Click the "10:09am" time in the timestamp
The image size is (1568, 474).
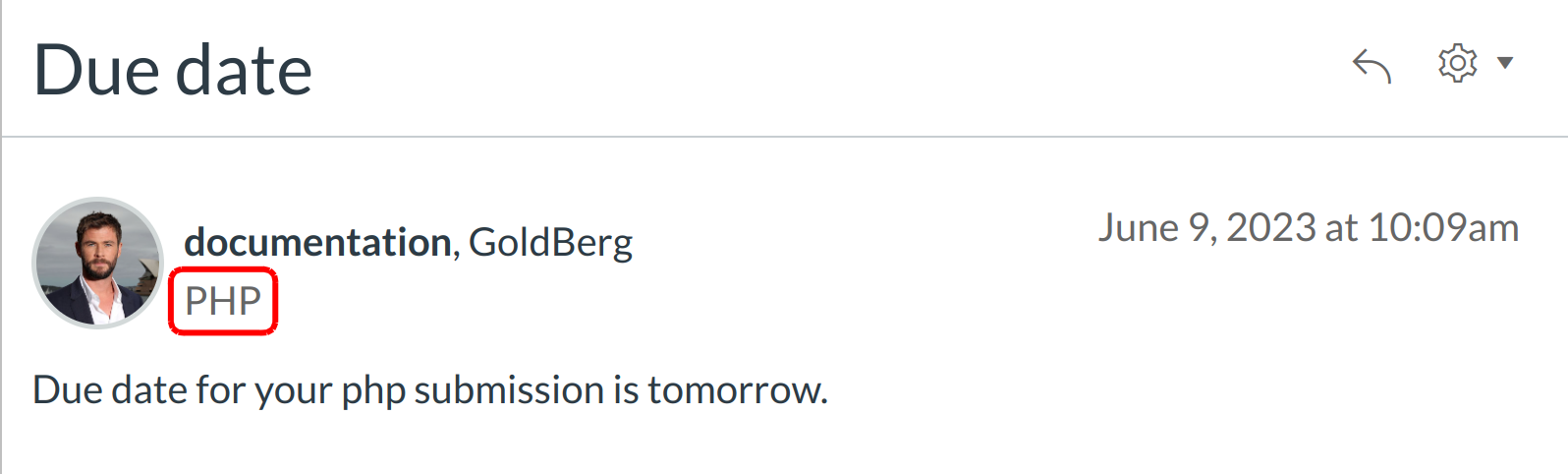click(1443, 228)
